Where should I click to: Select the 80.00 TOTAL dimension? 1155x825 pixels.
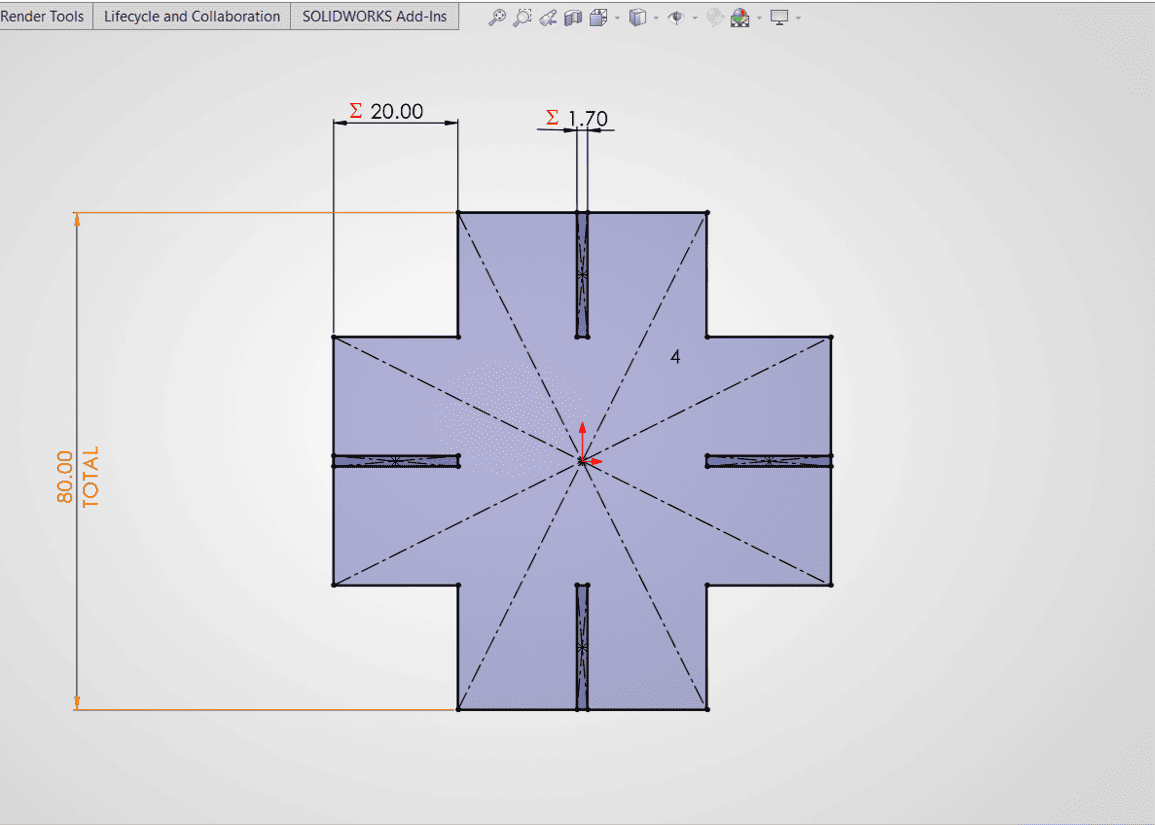click(x=77, y=477)
